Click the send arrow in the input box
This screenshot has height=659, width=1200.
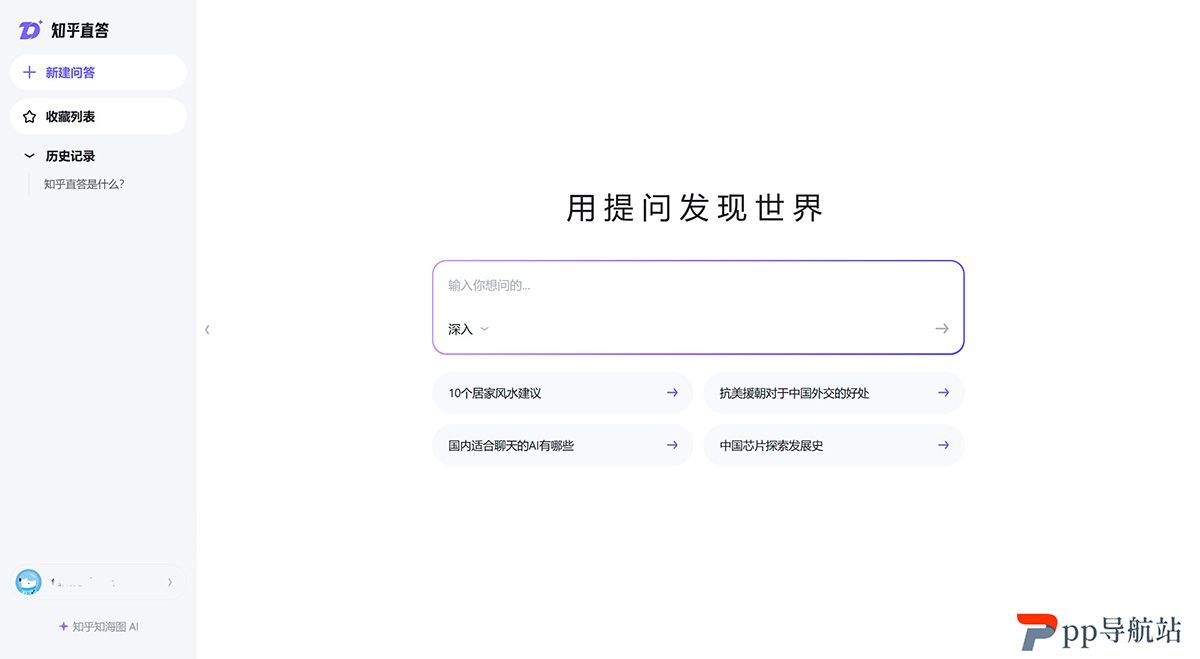point(941,328)
